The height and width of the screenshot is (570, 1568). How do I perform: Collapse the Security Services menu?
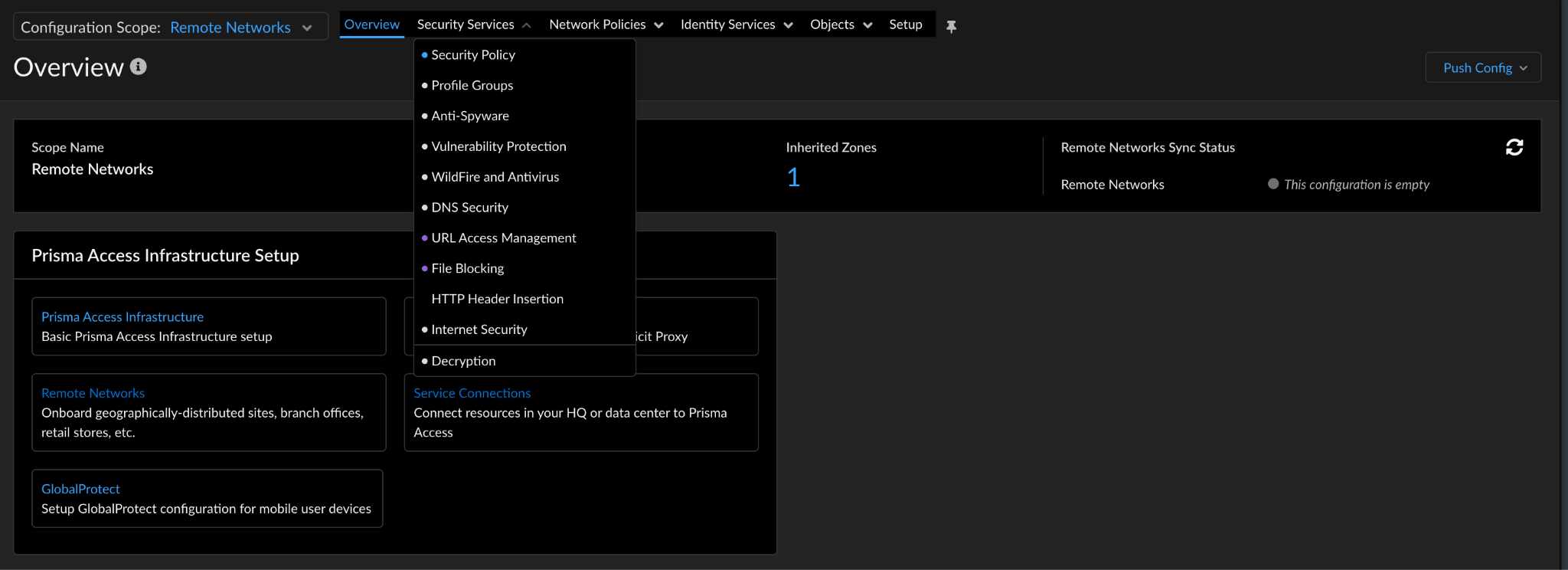click(474, 25)
